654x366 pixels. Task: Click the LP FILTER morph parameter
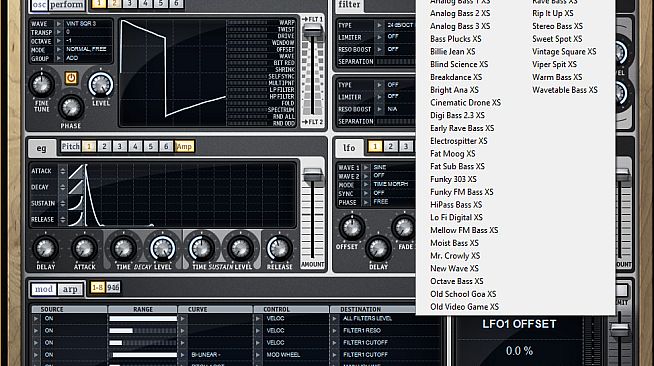pyautogui.click(x=282, y=90)
